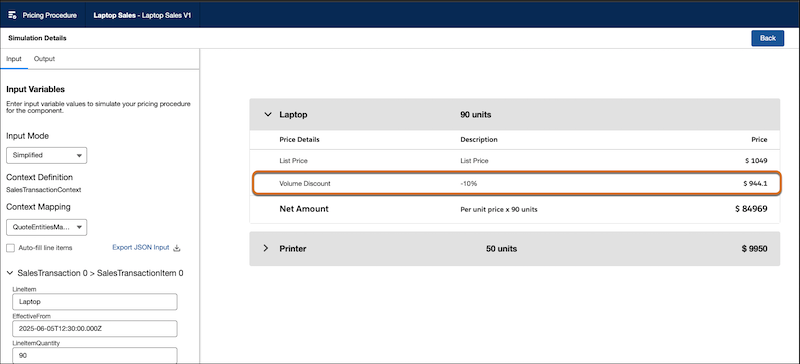Switch to the Output tab

[44, 59]
